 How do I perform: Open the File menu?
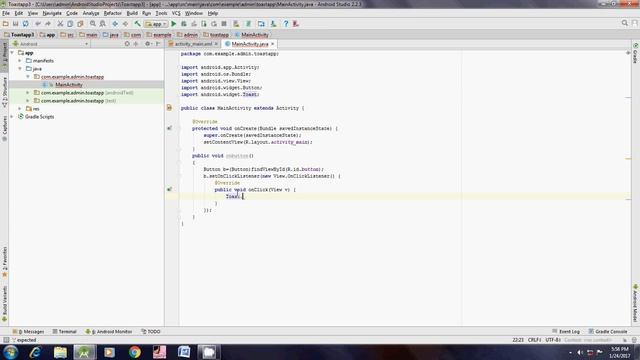tap(6, 13)
